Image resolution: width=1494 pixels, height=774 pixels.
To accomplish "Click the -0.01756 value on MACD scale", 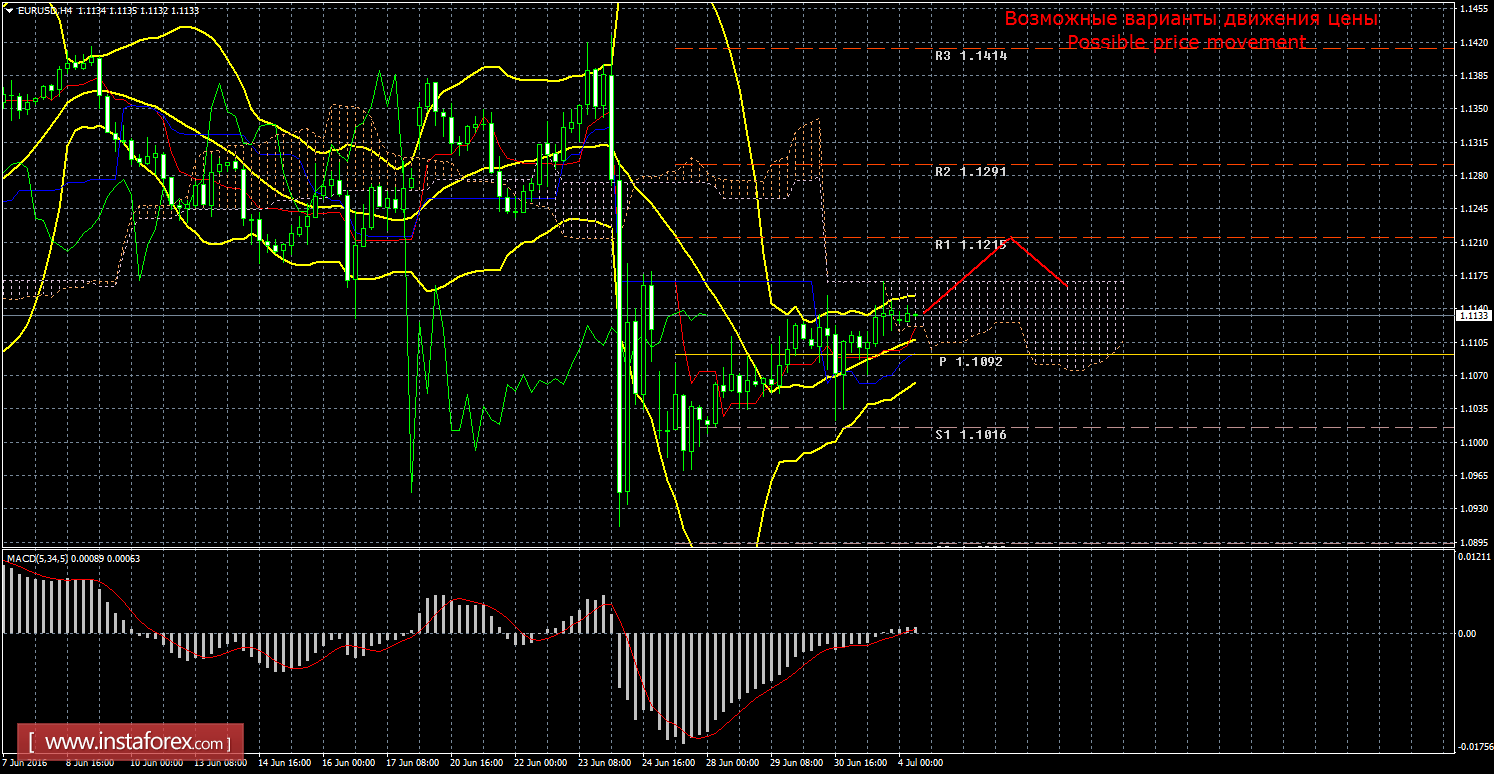I will [1472, 745].
